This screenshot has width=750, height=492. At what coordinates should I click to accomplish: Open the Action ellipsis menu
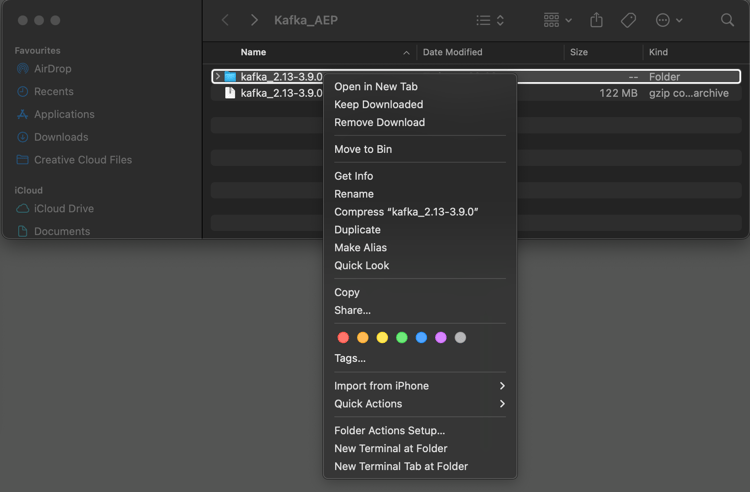point(668,20)
